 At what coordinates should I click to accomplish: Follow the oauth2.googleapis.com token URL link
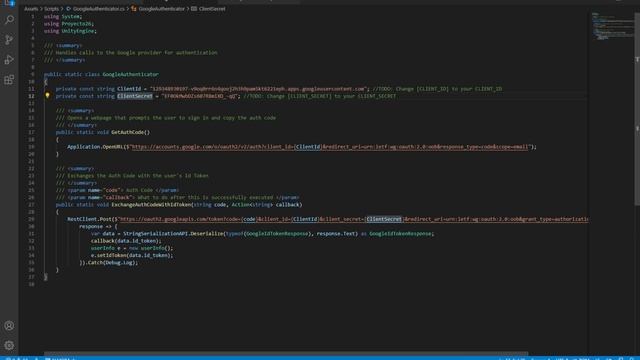[x=353, y=219]
